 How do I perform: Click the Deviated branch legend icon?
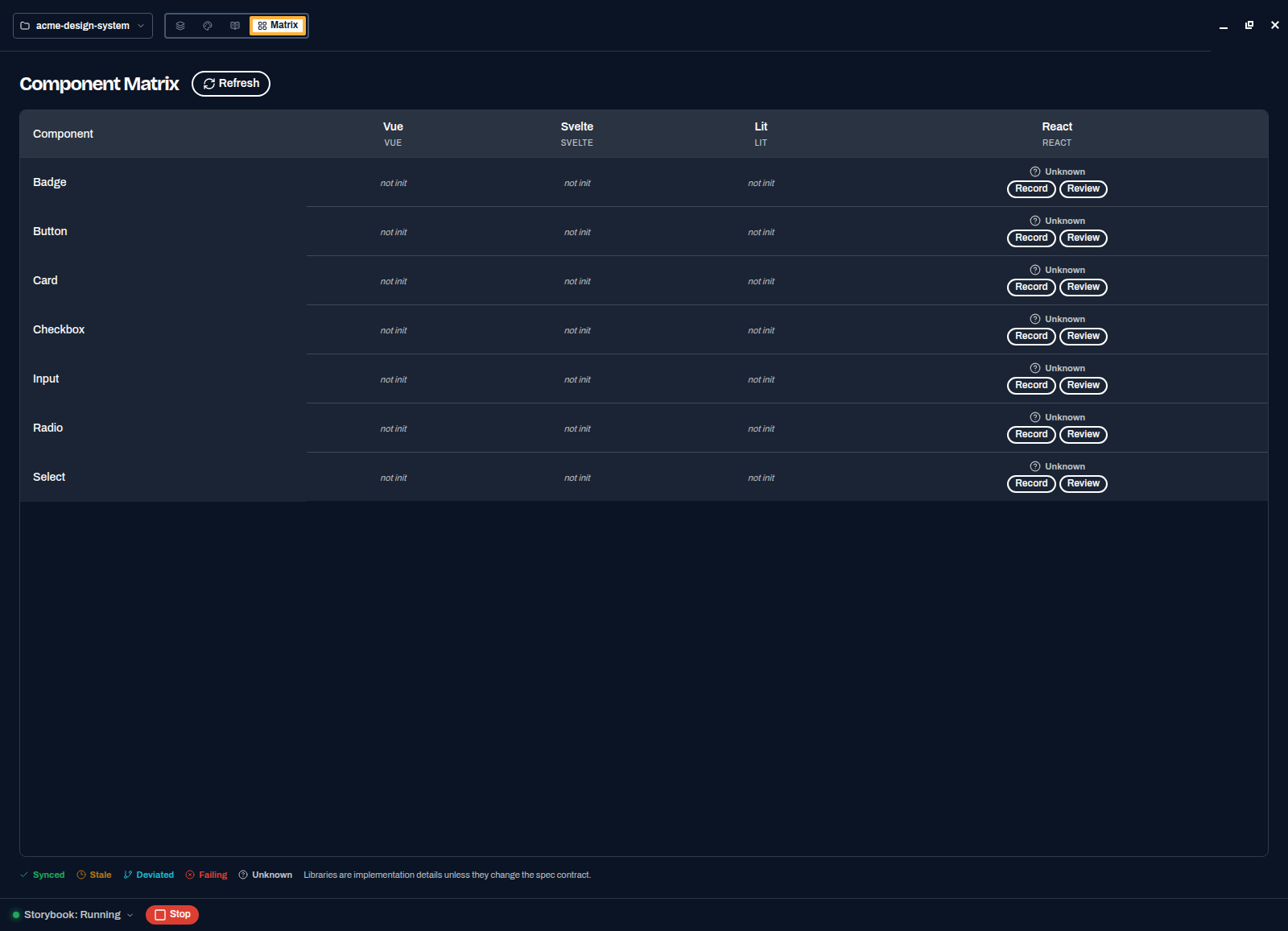pos(128,875)
